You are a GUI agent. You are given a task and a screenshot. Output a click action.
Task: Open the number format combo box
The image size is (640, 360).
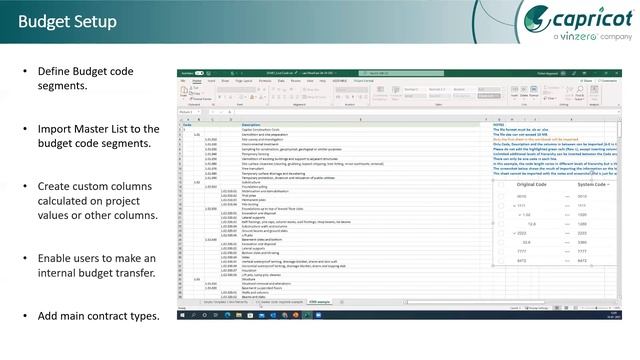pos(351,89)
